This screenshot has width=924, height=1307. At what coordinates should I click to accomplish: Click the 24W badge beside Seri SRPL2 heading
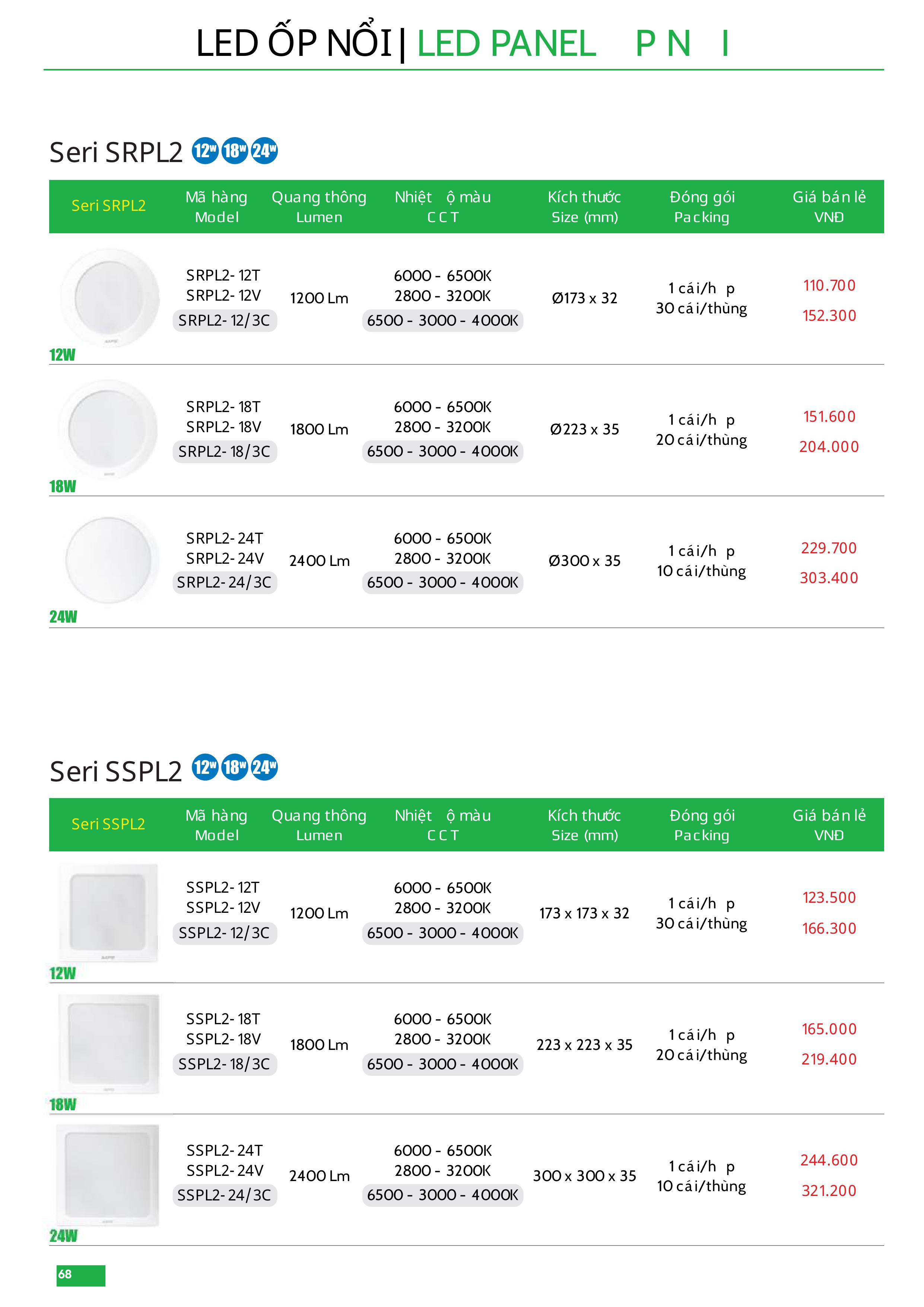pyautogui.click(x=264, y=151)
